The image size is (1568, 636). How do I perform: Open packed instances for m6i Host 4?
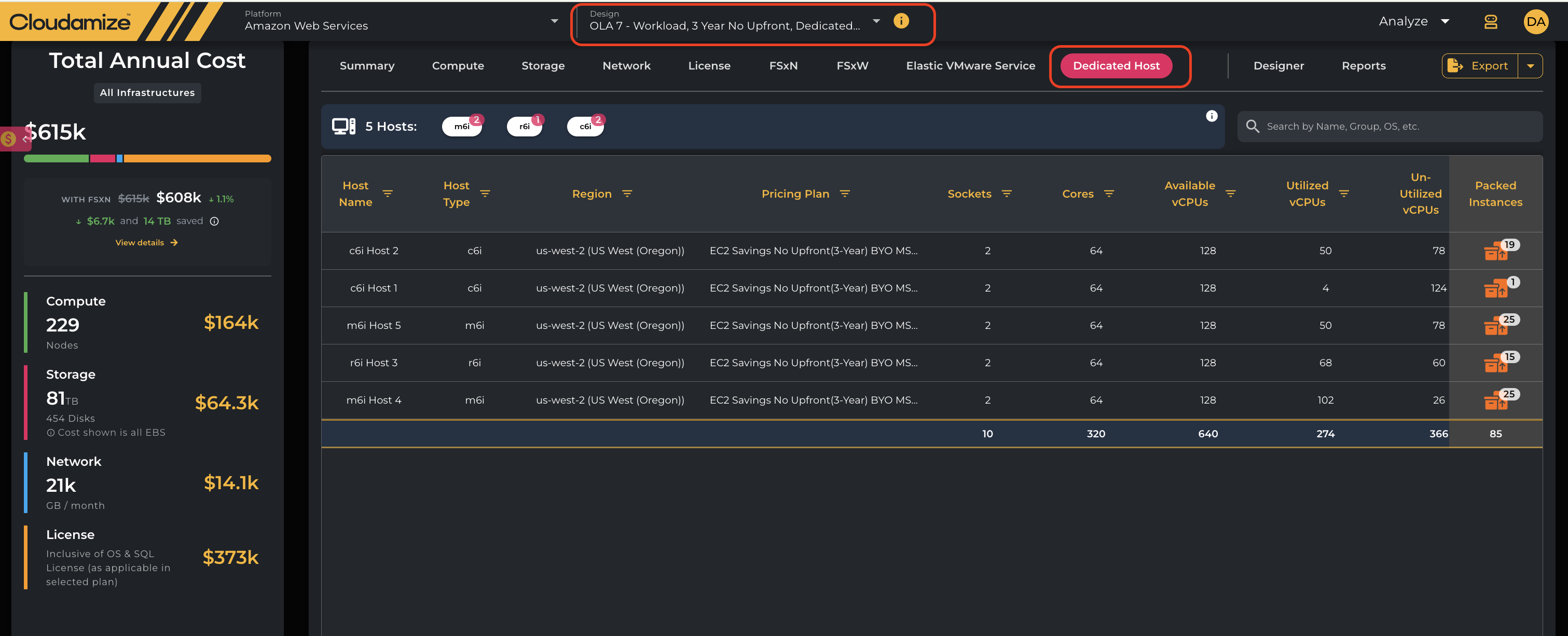[1496, 400]
